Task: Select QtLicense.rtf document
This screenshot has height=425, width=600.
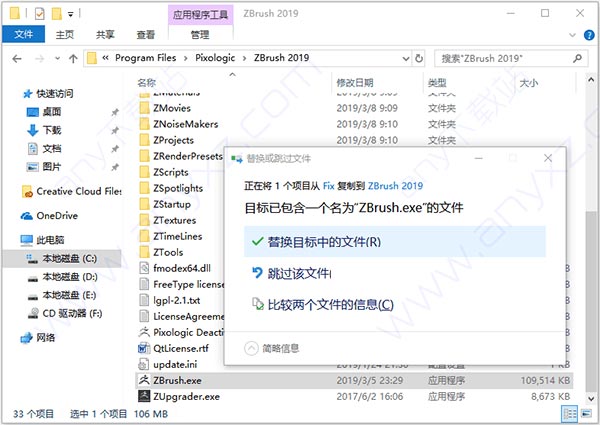Action: pyautogui.click(x=181, y=349)
